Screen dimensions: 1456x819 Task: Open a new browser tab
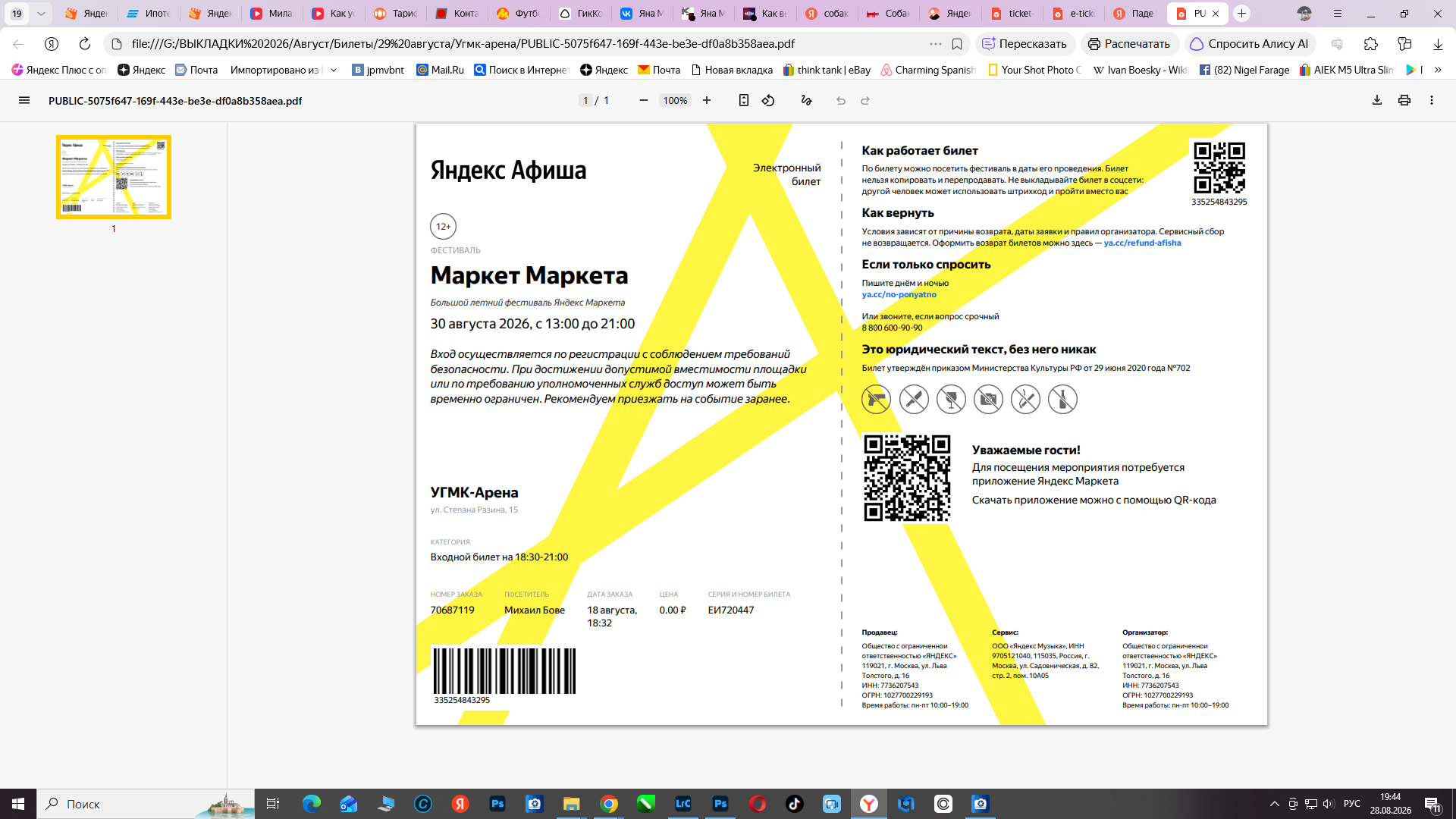coord(1241,14)
